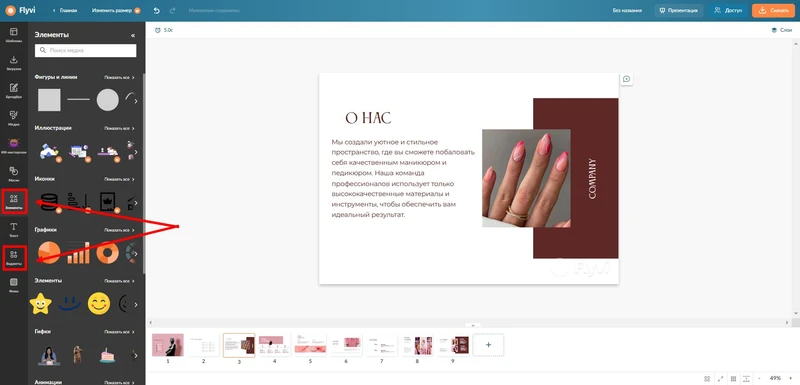Advance the Графики row with right chevron

(136, 254)
